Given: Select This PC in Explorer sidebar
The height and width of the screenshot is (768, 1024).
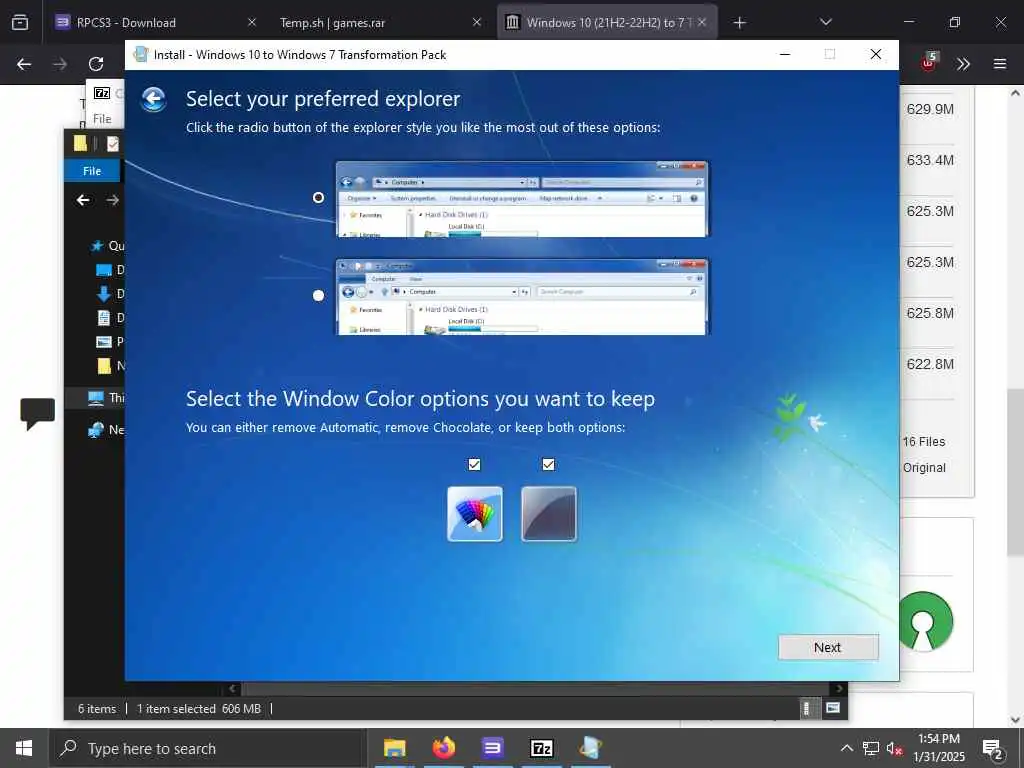Looking at the screenshot, I should [x=106, y=398].
